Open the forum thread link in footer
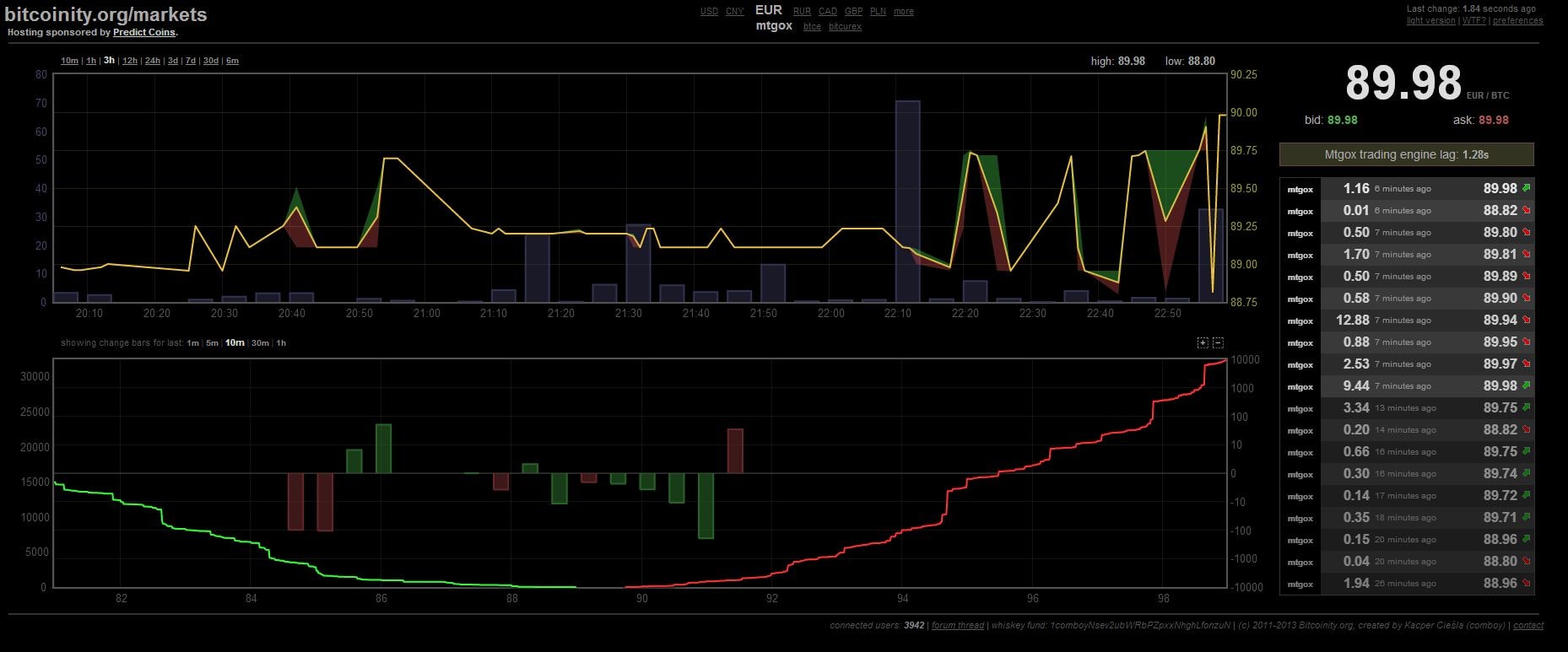The width and height of the screenshot is (1568, 652). (958, 626)
